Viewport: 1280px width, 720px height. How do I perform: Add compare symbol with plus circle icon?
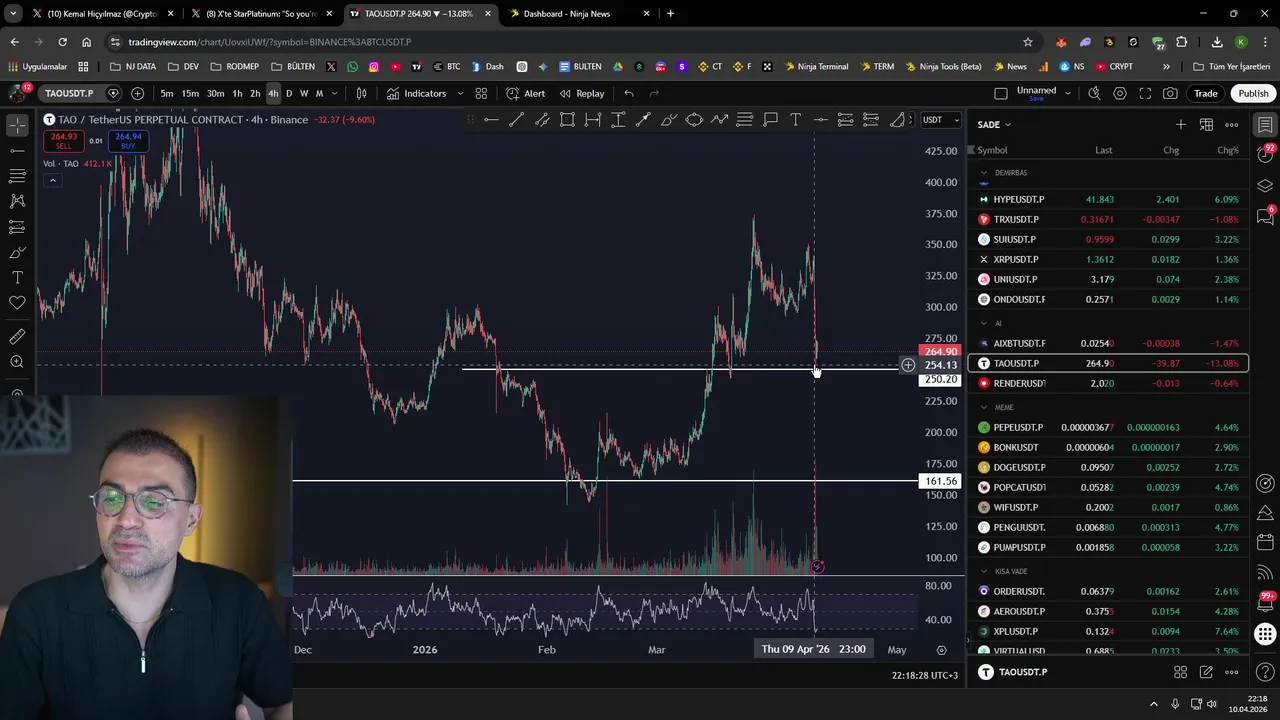[137, 93]
